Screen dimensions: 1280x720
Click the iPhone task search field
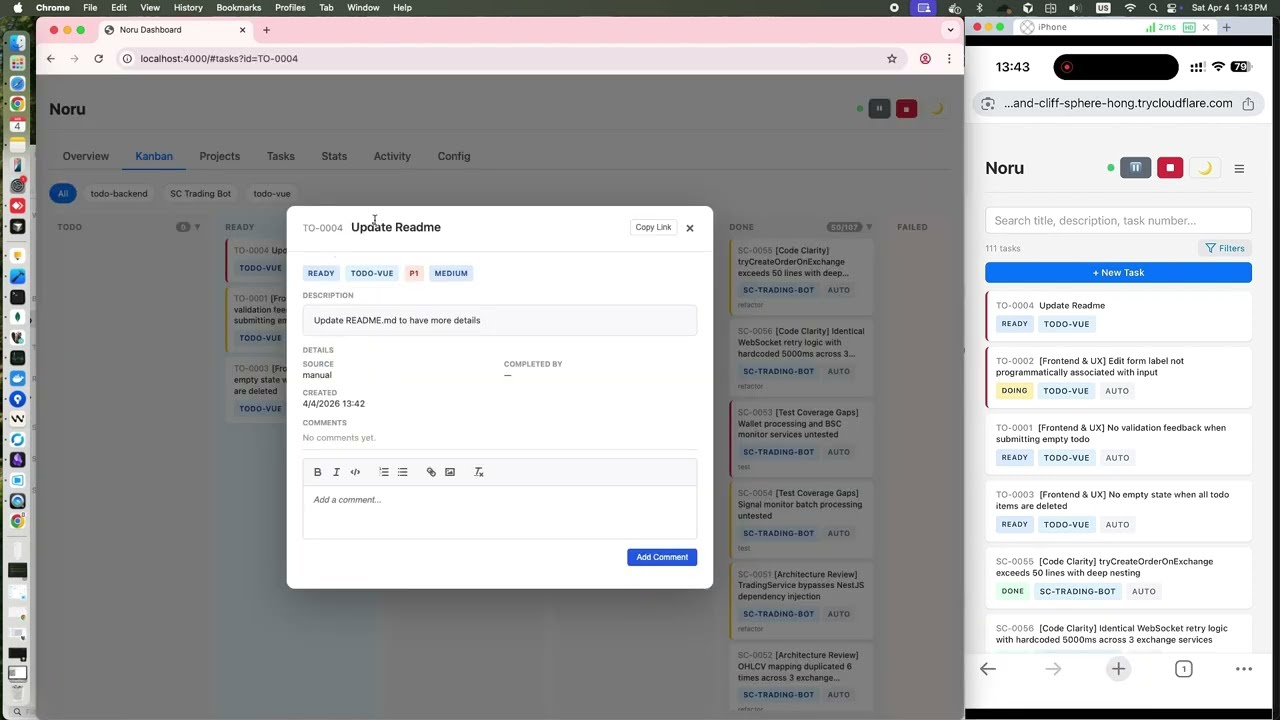[1118, 220]
